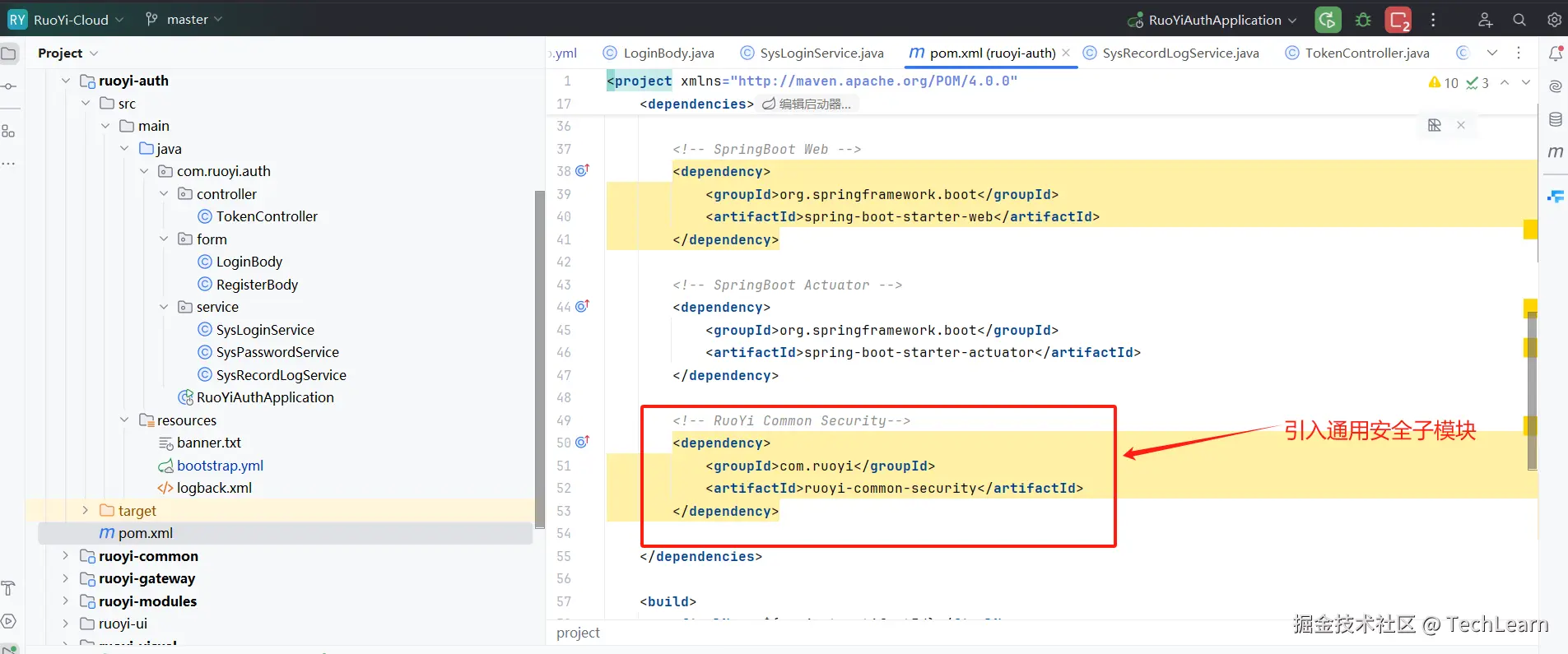
Task: Select banner.txt in resources
Action: tap(208, 443)
